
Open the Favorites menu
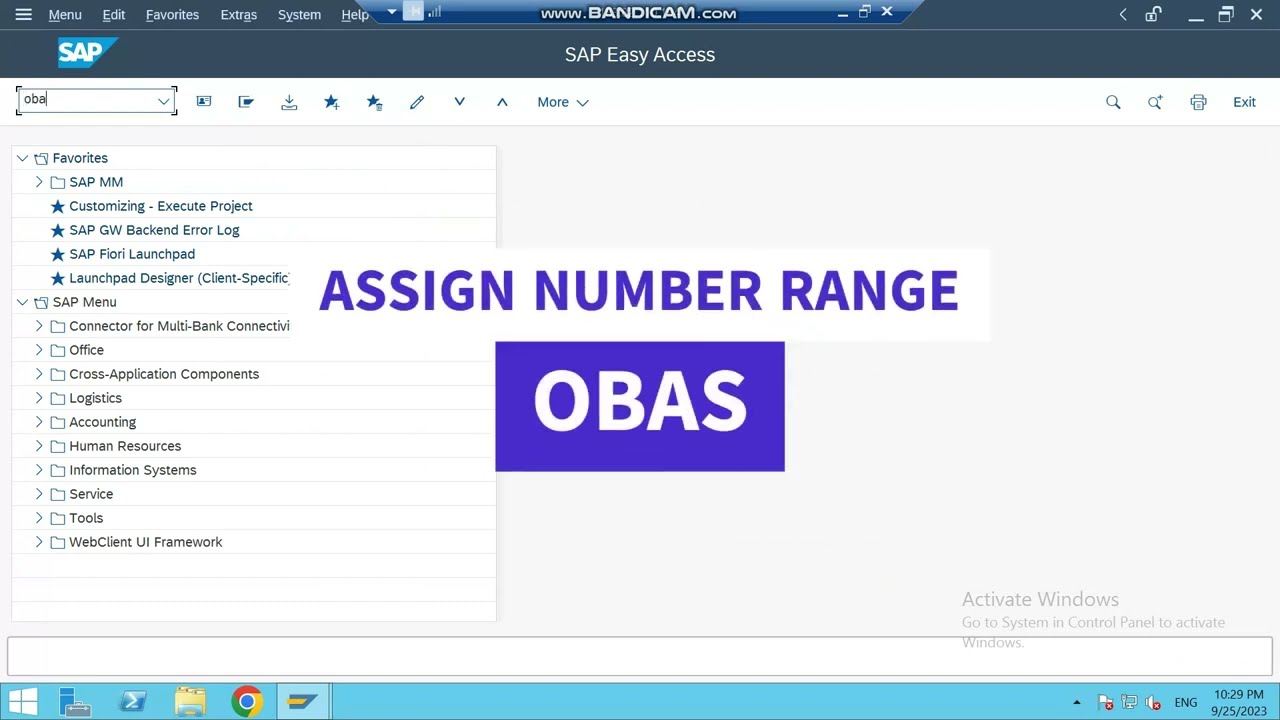(172, 15)
